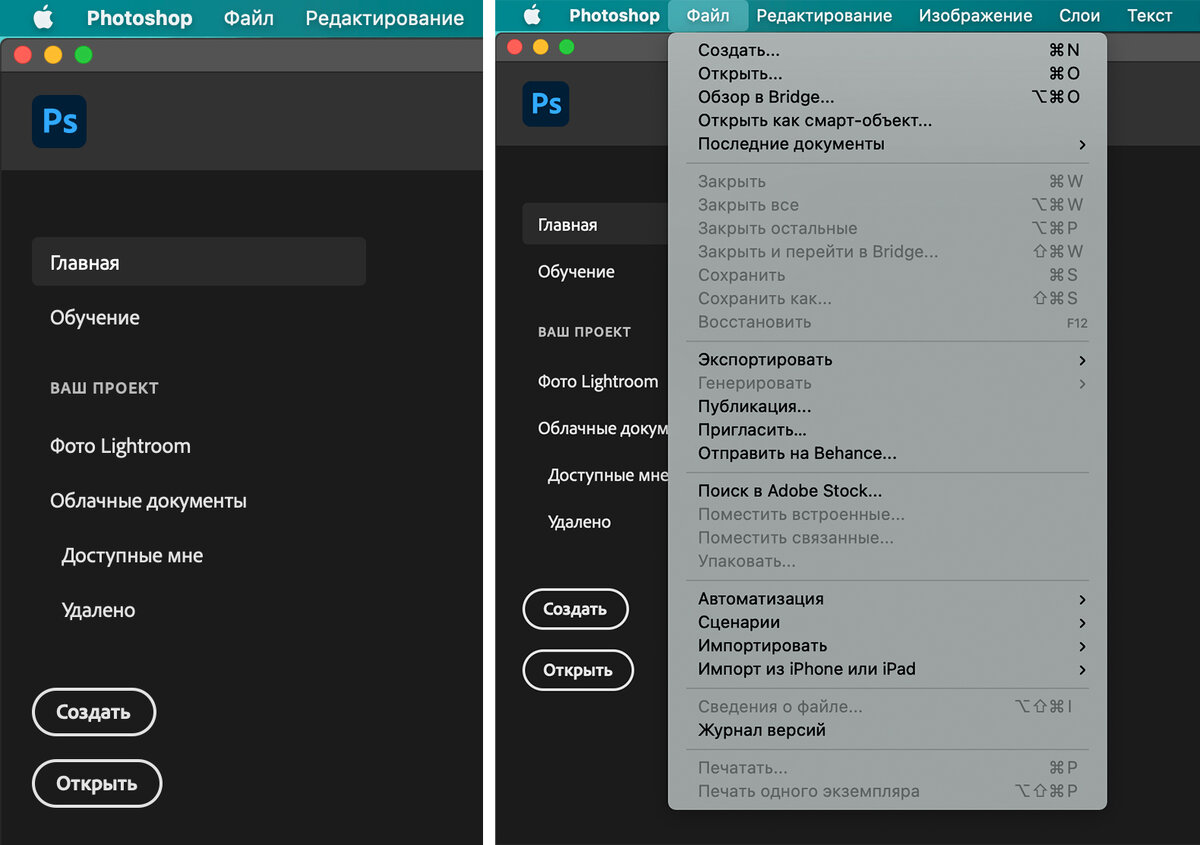Open Редактирование menu next to Изображение
The height and width of the screenshot is (845, 1200).
(x=824, y=16)
